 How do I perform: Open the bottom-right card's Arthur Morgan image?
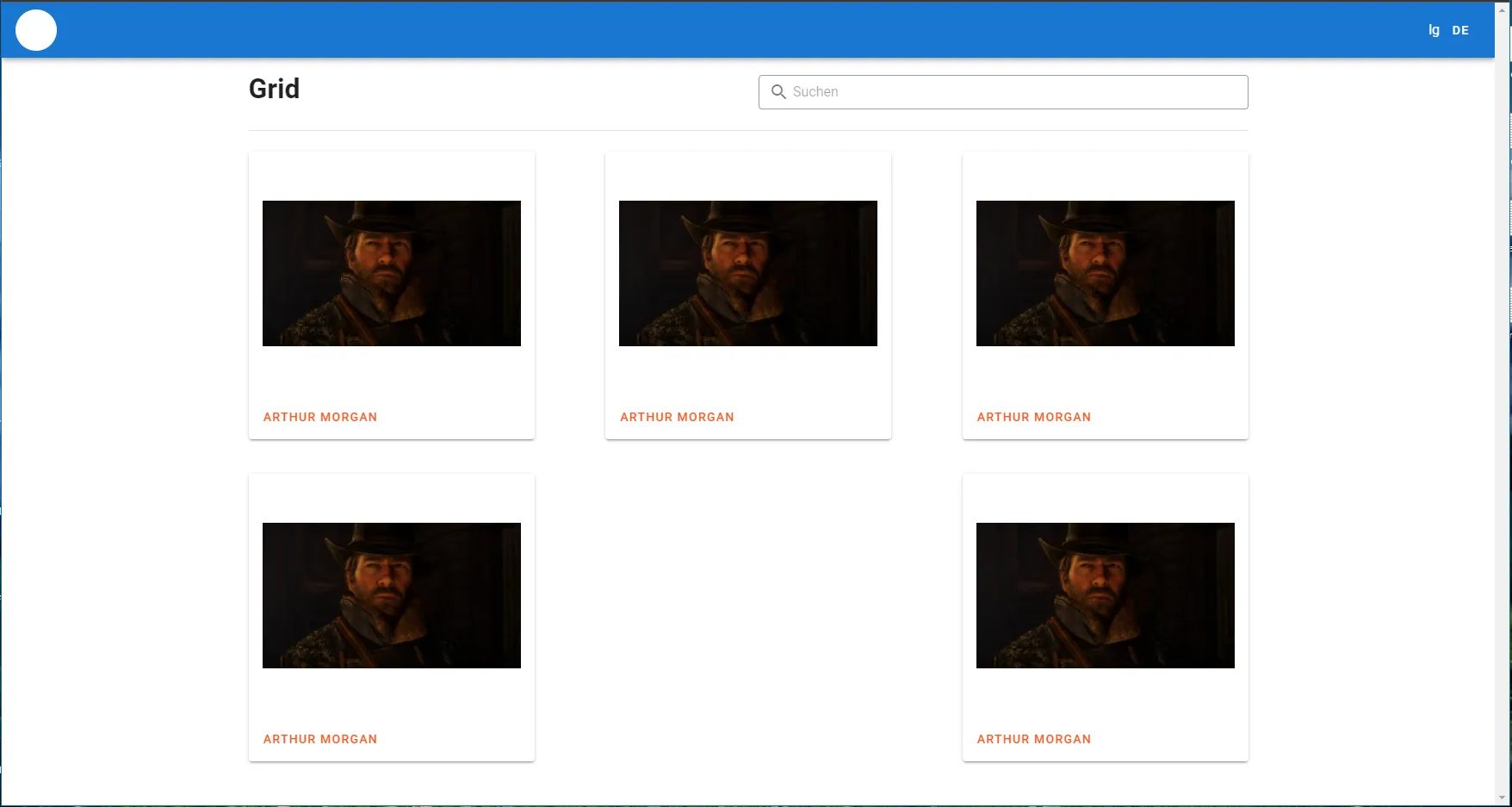1106,595
